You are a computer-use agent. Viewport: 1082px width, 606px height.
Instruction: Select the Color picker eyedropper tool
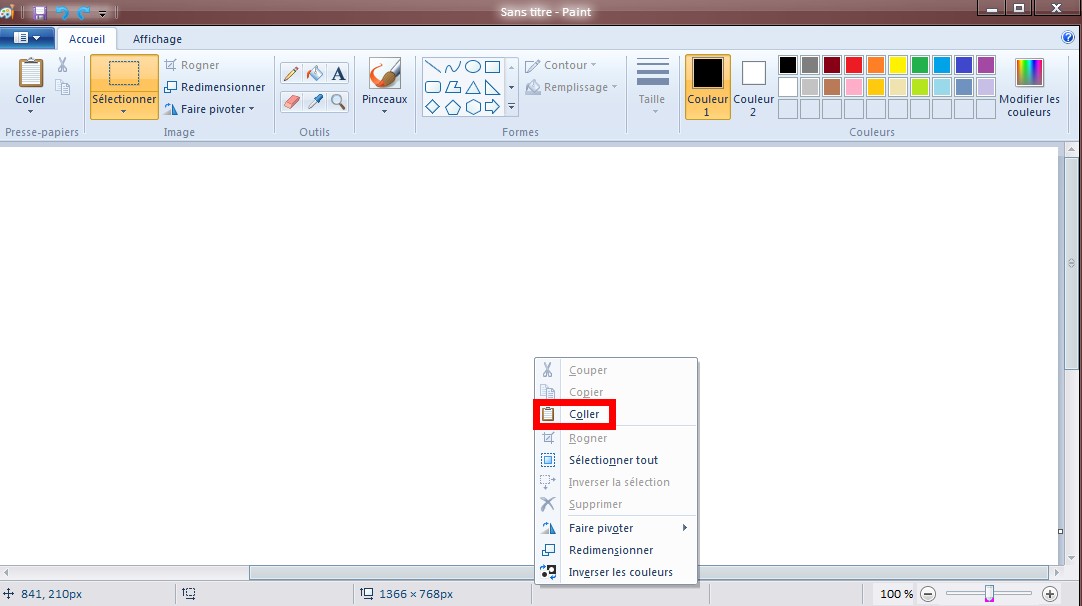(315, 101)
